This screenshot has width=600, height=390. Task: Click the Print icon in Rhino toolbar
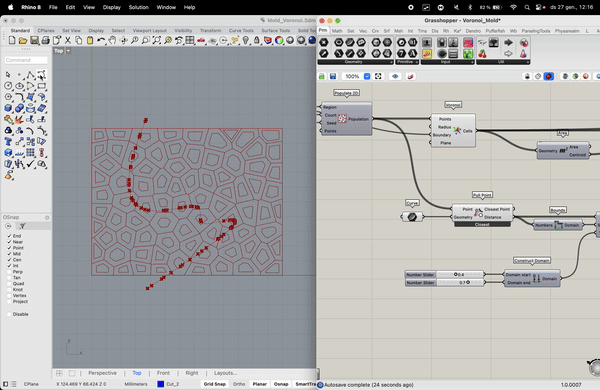(46, 40)
